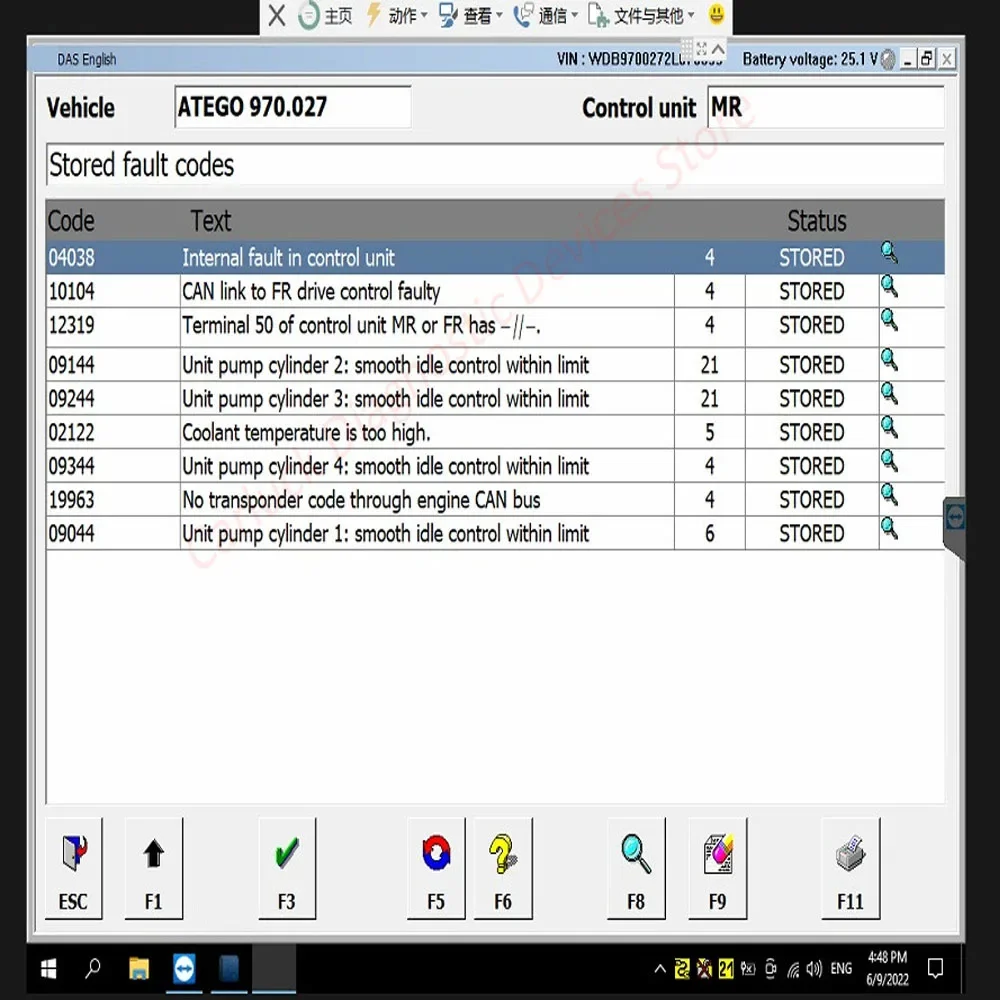Open details magnifier for code 12319

pyautogui.click(x=889, y=320)
